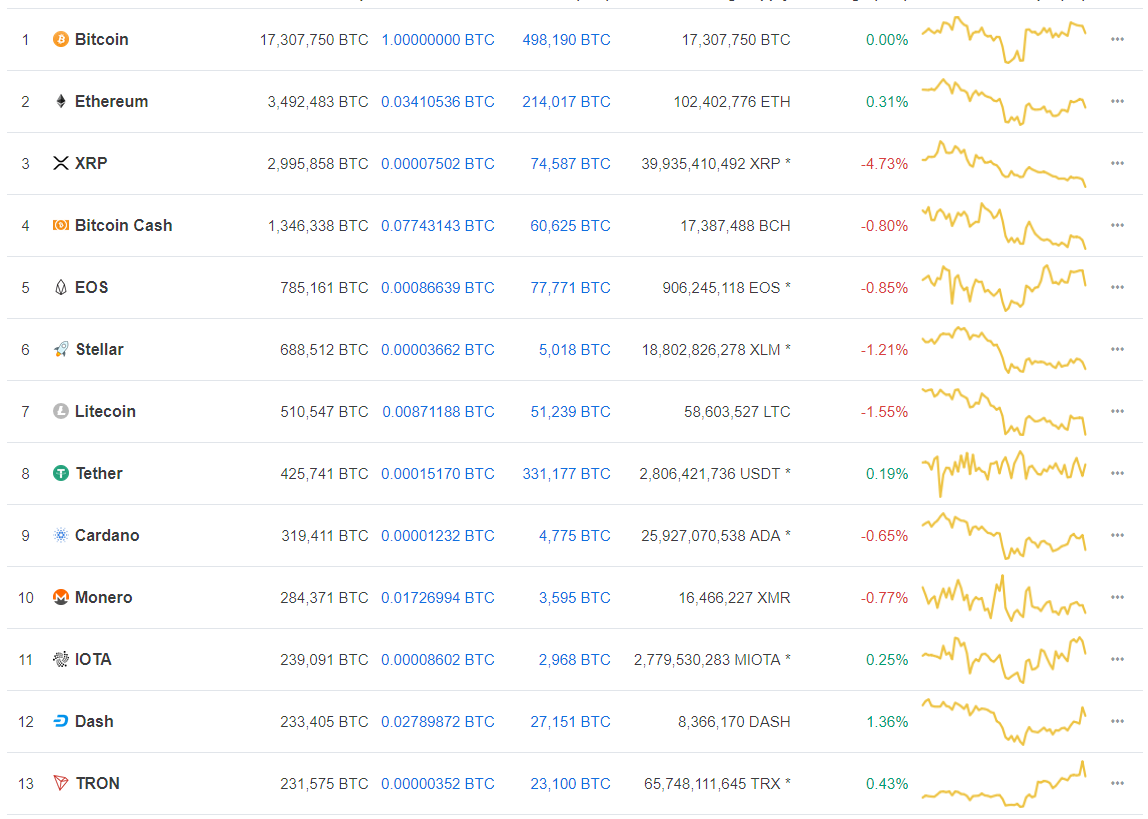The width and height of the screenshot is (1148, 819).
Task: Click the Ethereum diamond logo icon
Action: point(60,102)
